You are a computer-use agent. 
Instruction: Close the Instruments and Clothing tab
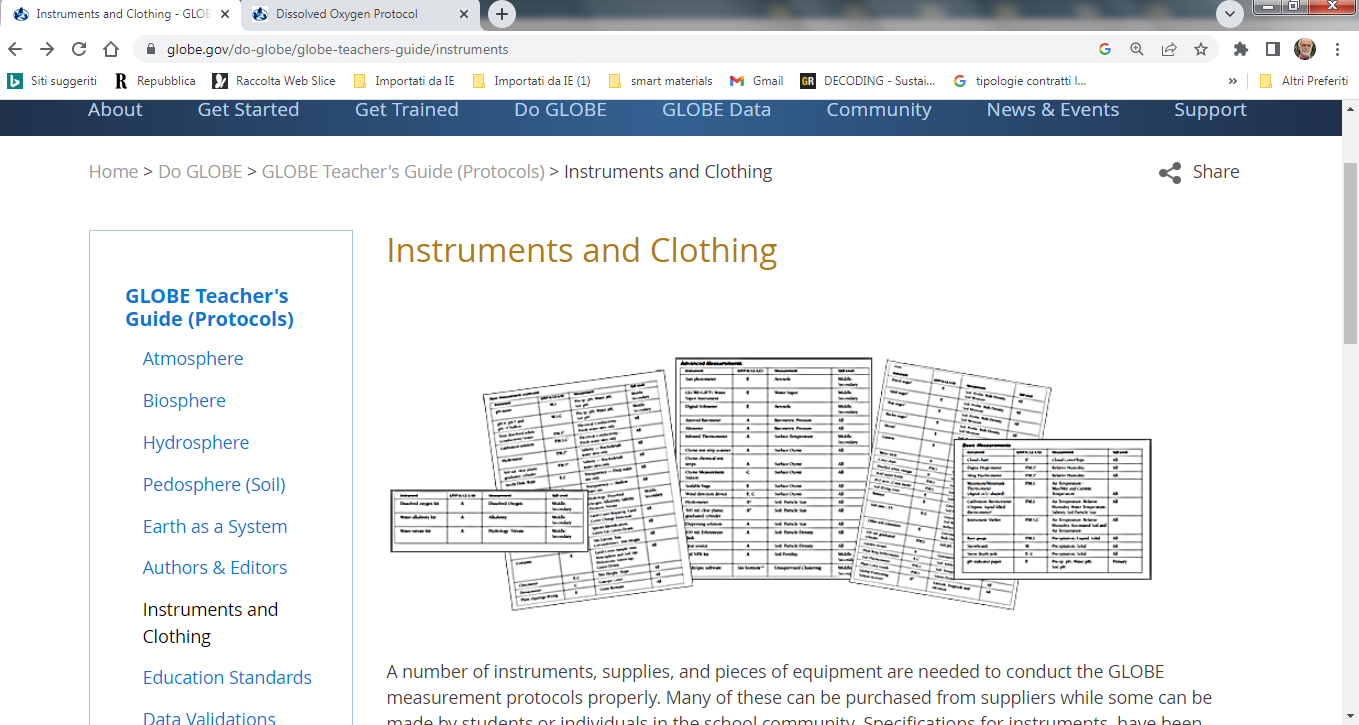[224, 14]
